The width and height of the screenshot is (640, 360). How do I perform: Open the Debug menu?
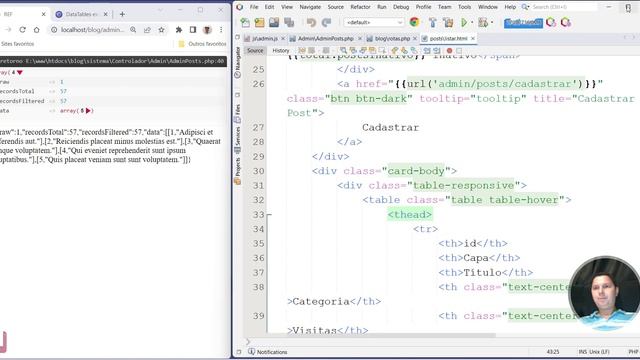[401, 7]
